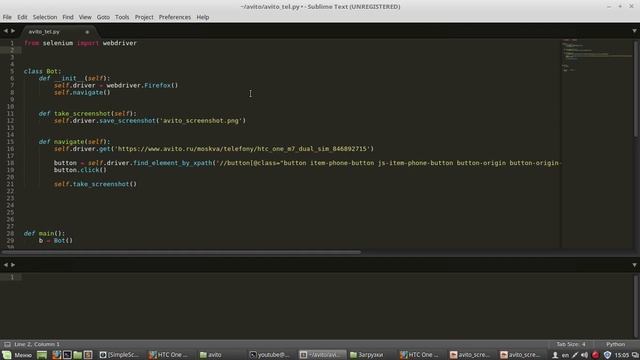Click the code pane horizontal scrollbar
This screenshot has height=360, width=640.
click(181, 252)
